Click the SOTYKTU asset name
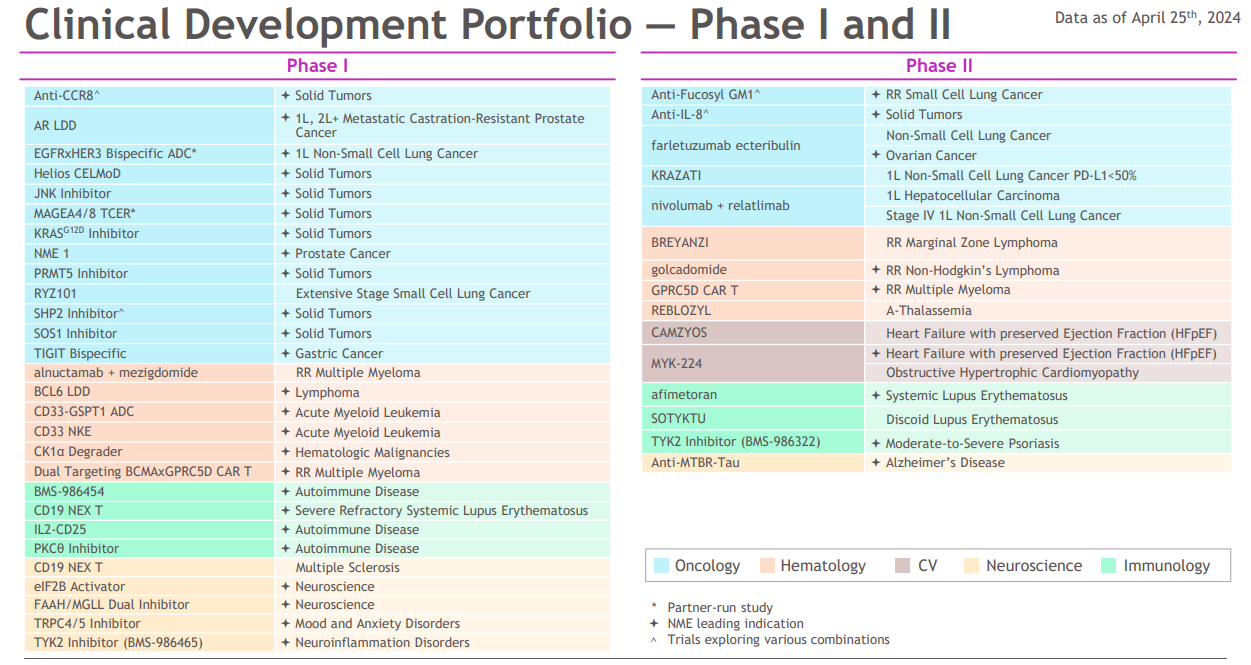The width and height of the screenshot is (1251, 665). tap(680, 420)
